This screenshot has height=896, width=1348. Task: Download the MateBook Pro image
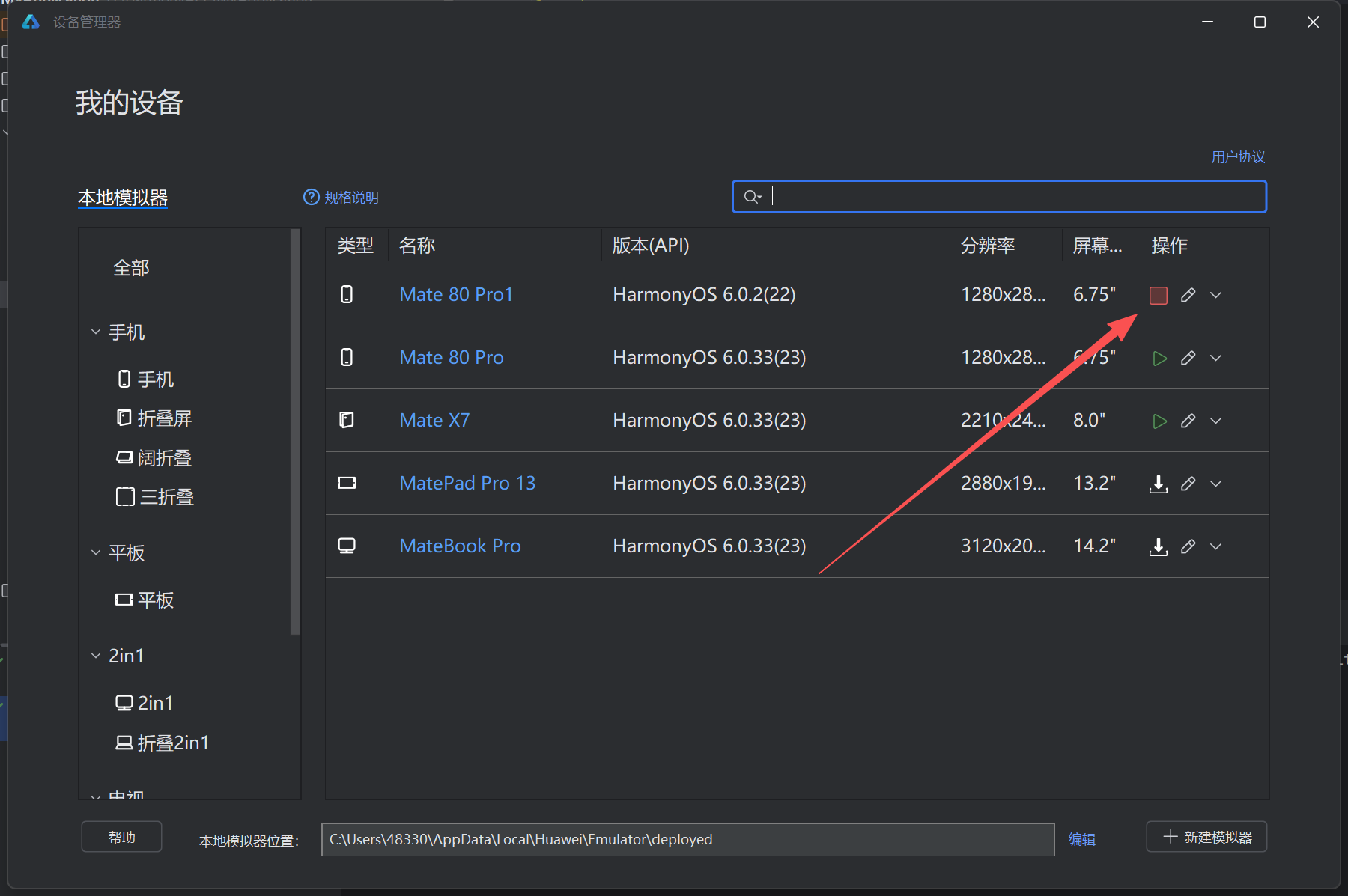pyautogui.click(x=1159, y=547)
